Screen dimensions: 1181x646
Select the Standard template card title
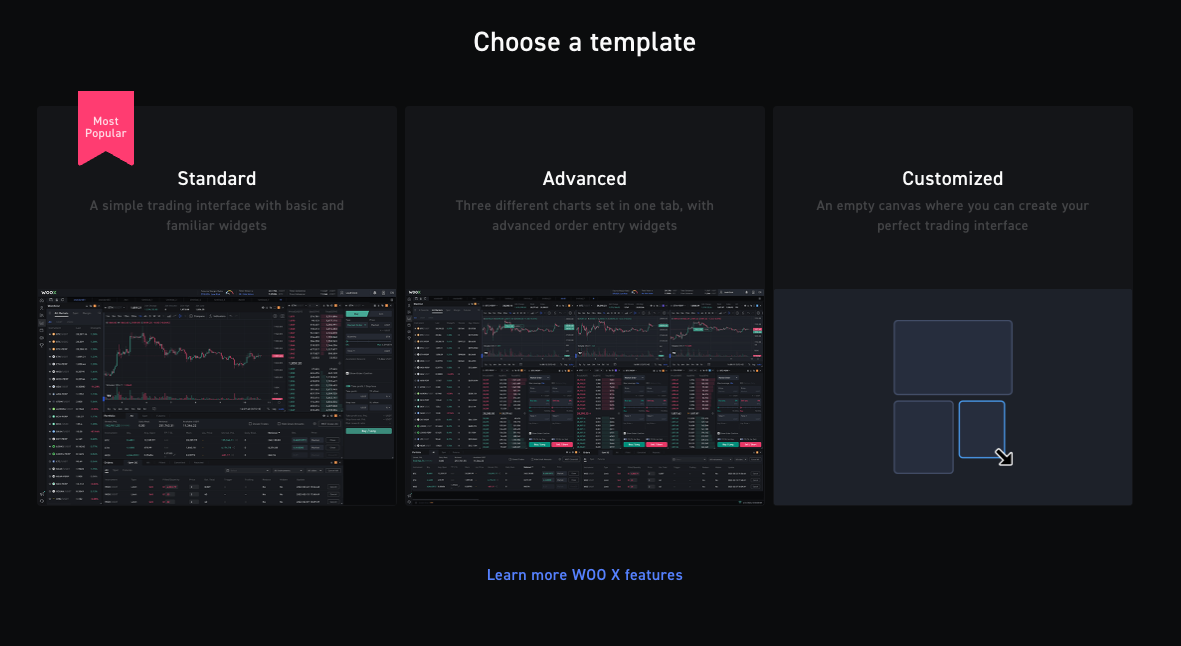217,178
